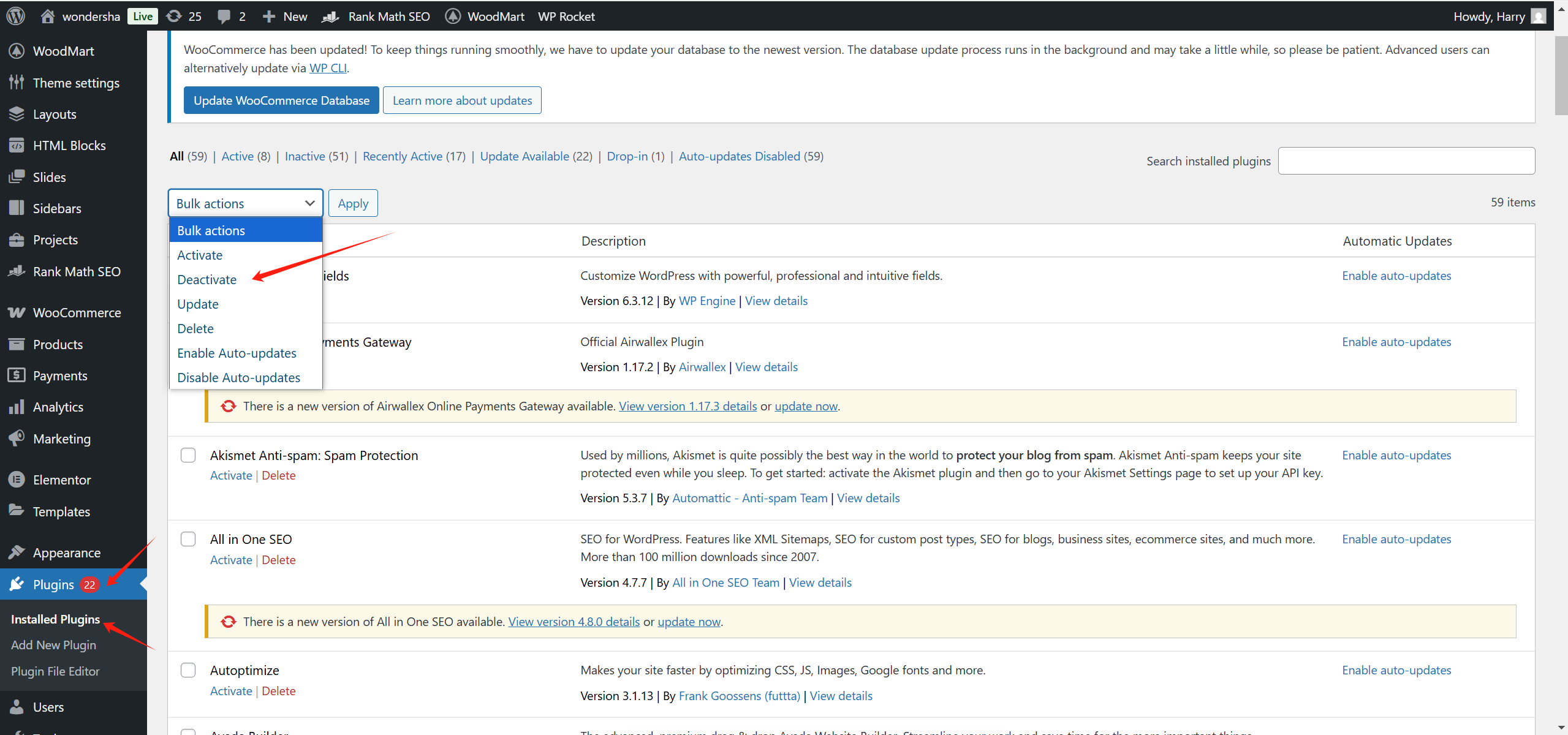Open WooCommerce icon in sidebar
This screenshot has height=735, width=1568.
(x=17, y=312)
